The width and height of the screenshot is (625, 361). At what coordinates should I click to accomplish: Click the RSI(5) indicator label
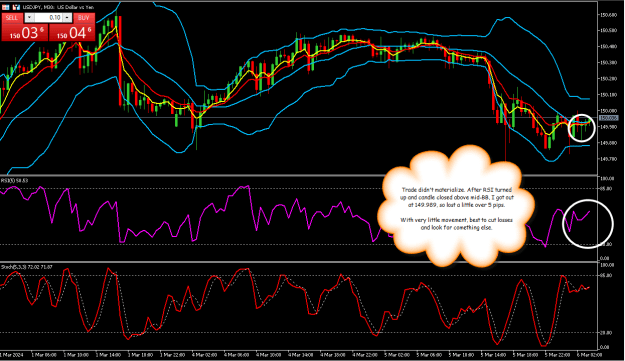pos(14,180)
